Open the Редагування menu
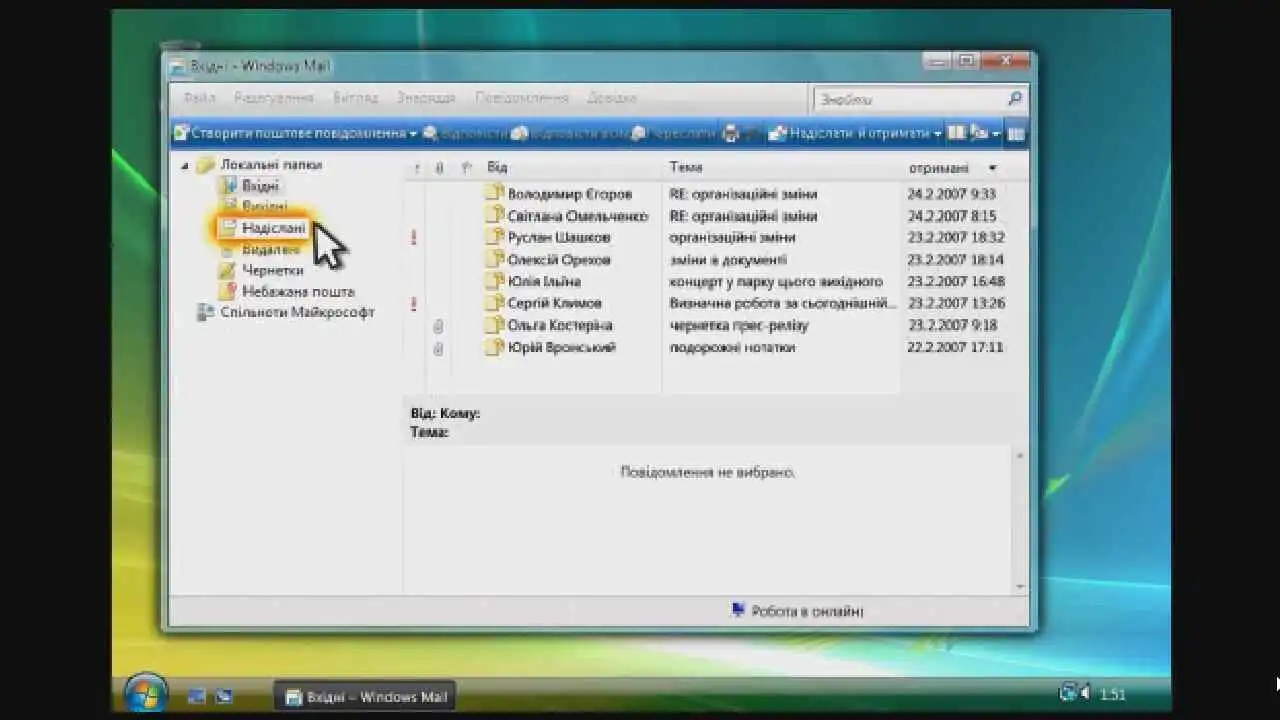 274,98
